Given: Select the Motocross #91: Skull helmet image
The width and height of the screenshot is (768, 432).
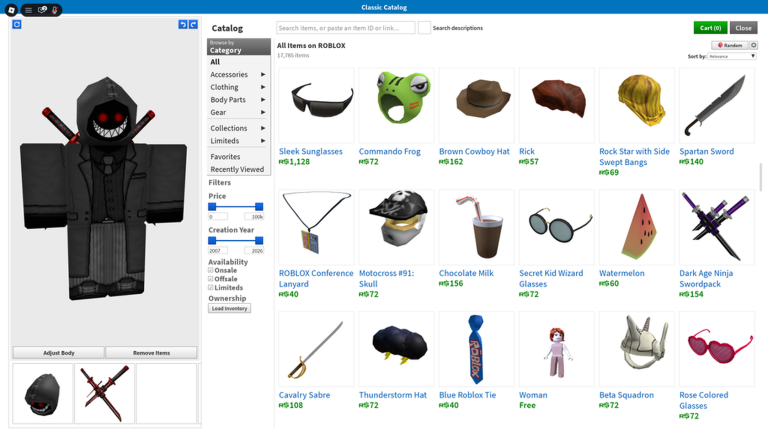Looking at the screenshot, I should [397, 227].
